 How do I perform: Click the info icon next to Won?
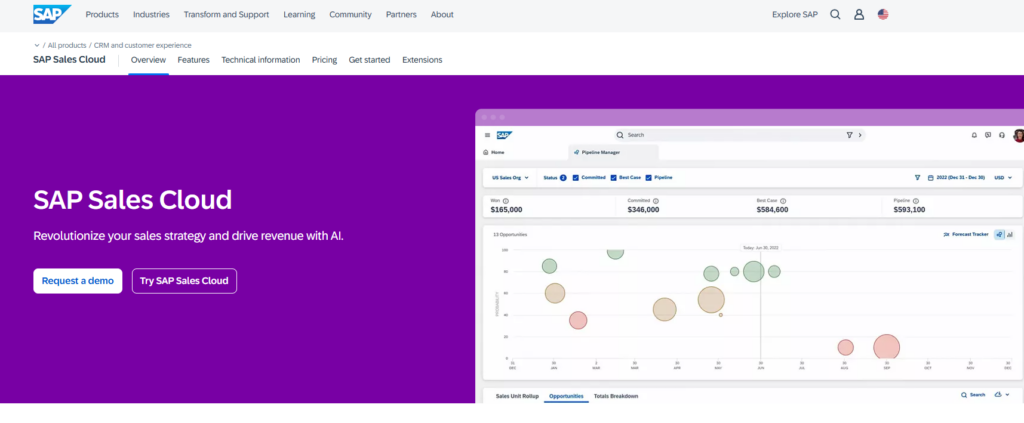coord(506,201)
